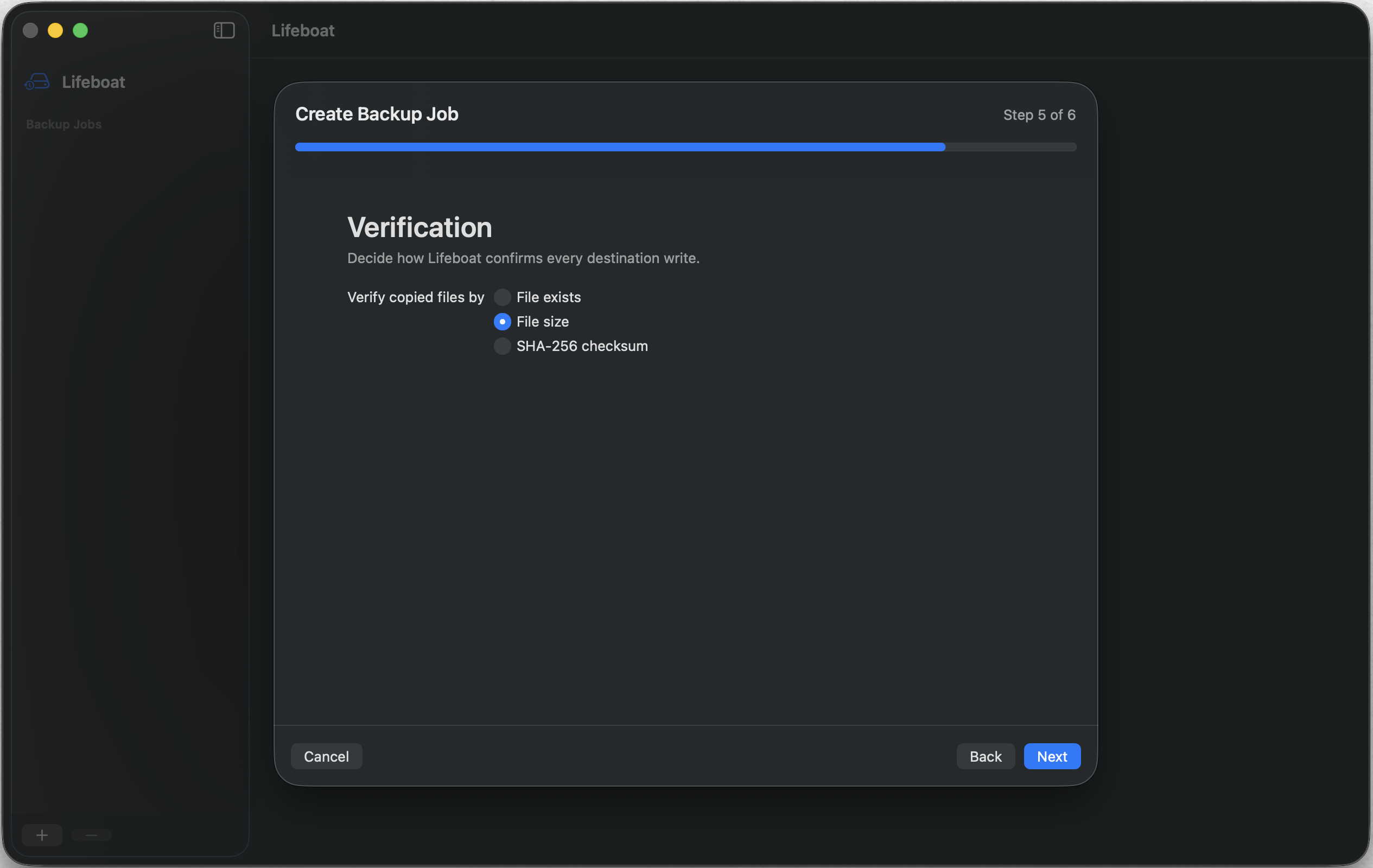
Task: Zoom the window with green button
Action: click(x=80, y=30)
